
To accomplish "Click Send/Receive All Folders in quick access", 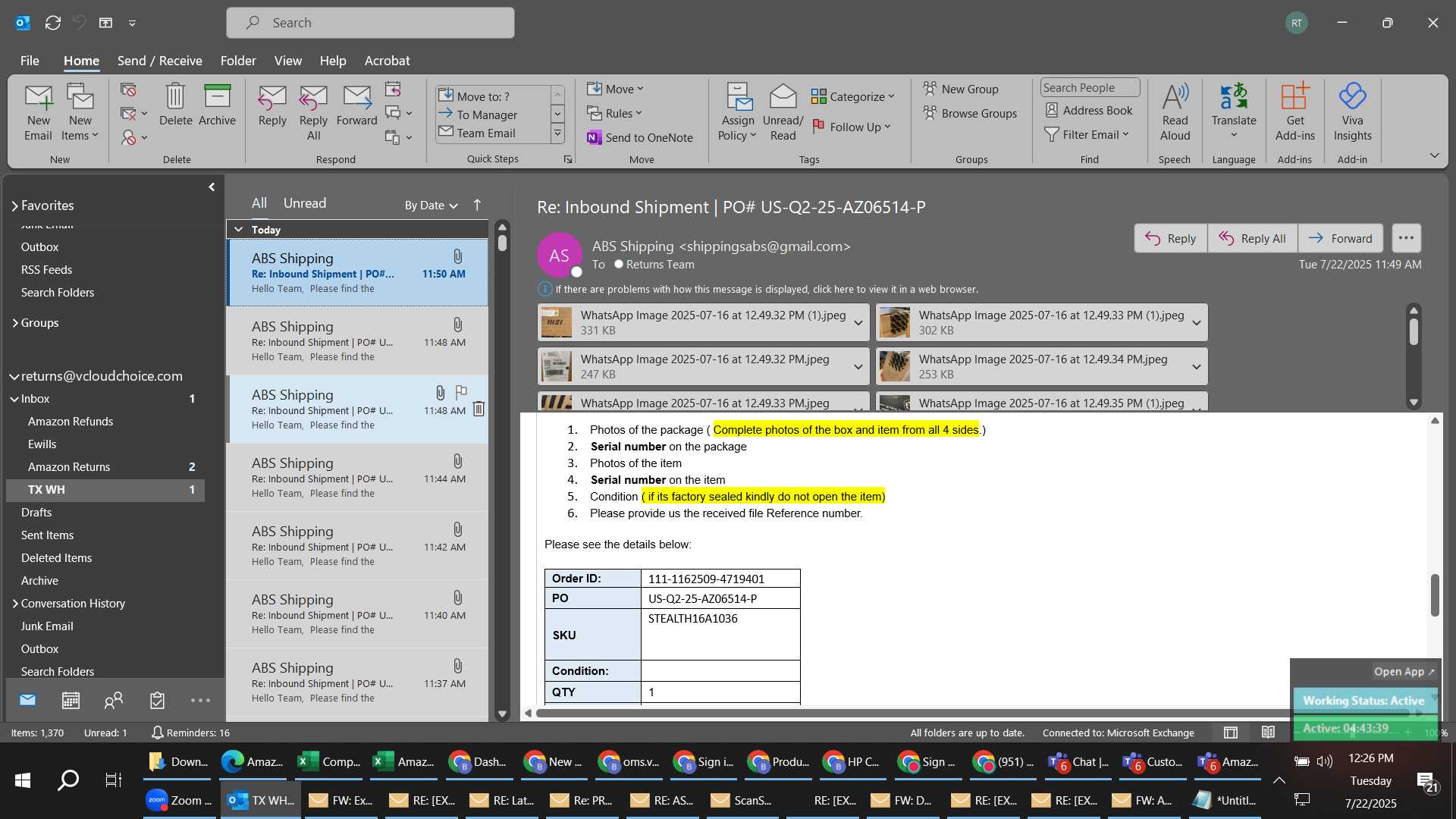I will coord(52,23).
